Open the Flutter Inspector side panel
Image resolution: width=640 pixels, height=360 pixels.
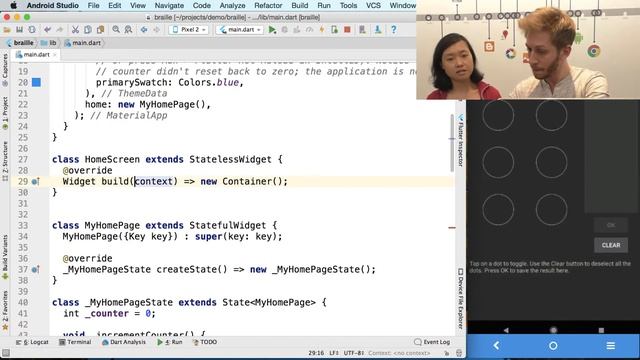(x=460, y=141)
